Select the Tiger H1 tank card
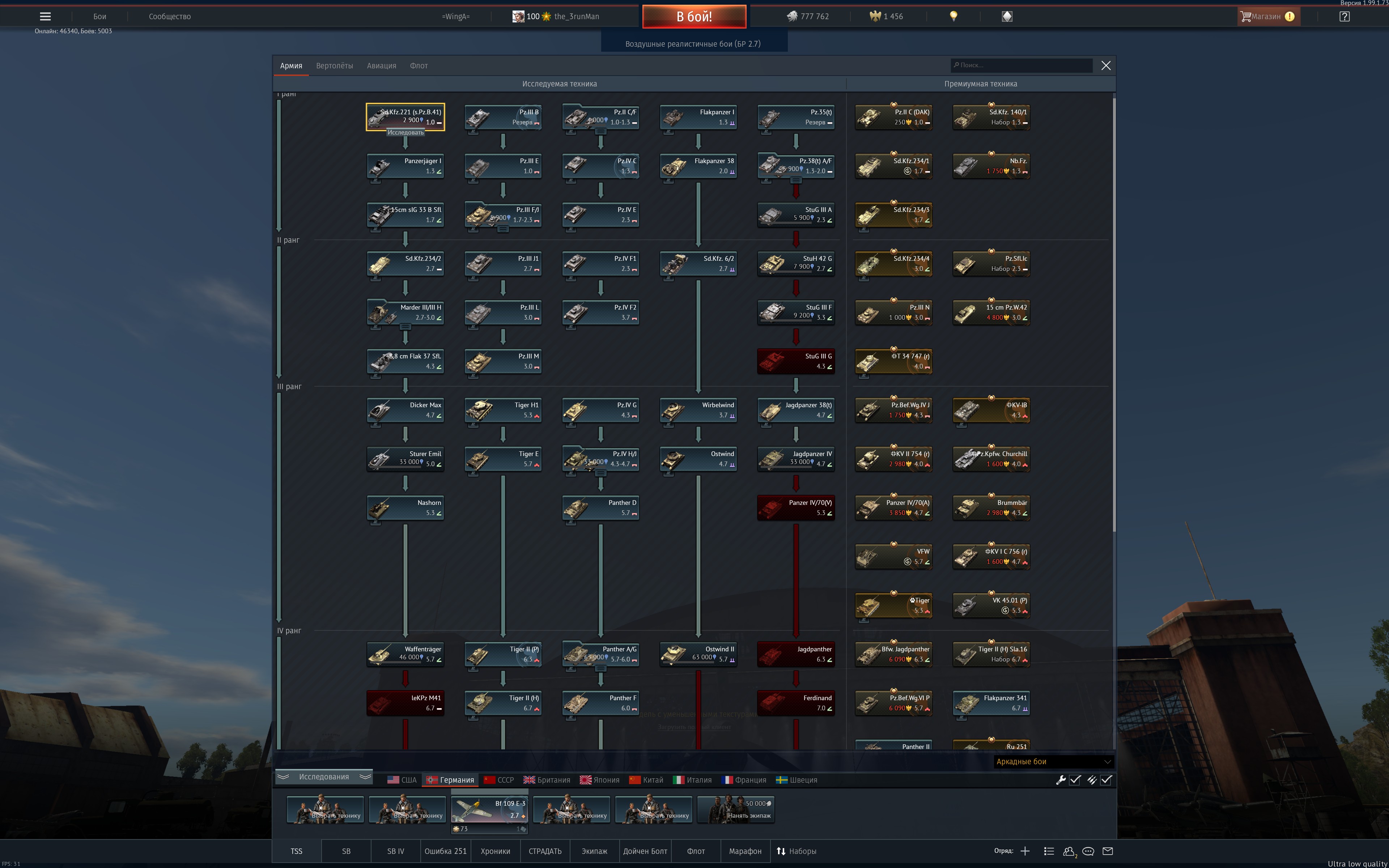1389x868 pixels. [x=503, y=410]
